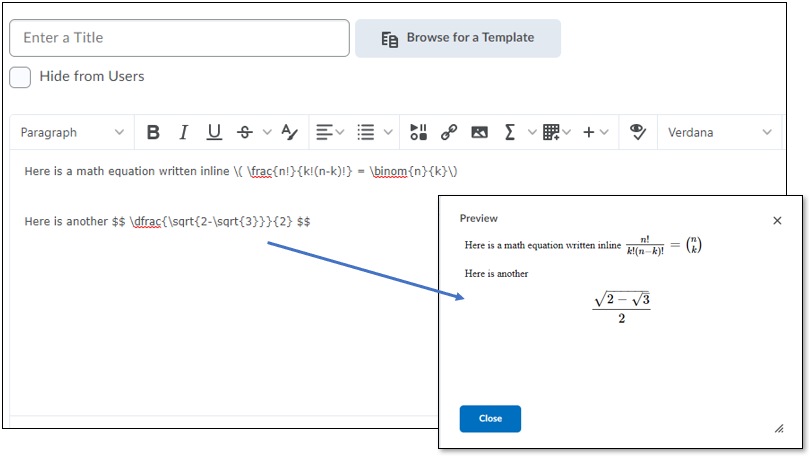Apply strikethrough formatting
The image size is (809, 456).
point(245,132)
